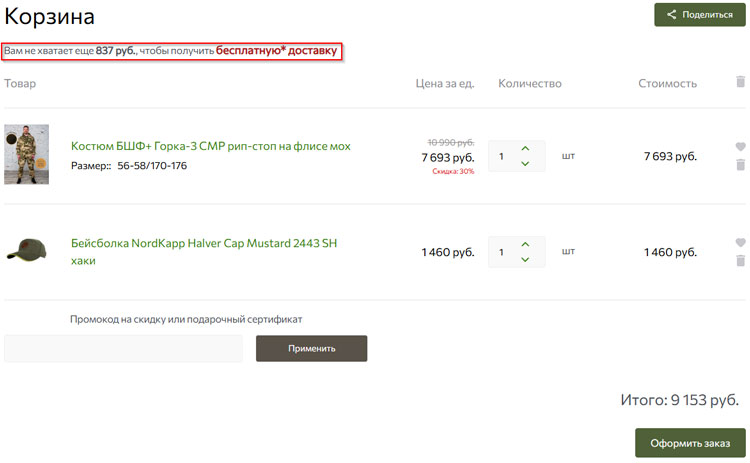This screenshot has width=750, height=463.
Task: Clear the cart with the header trash icon
Action: point(740,82)
